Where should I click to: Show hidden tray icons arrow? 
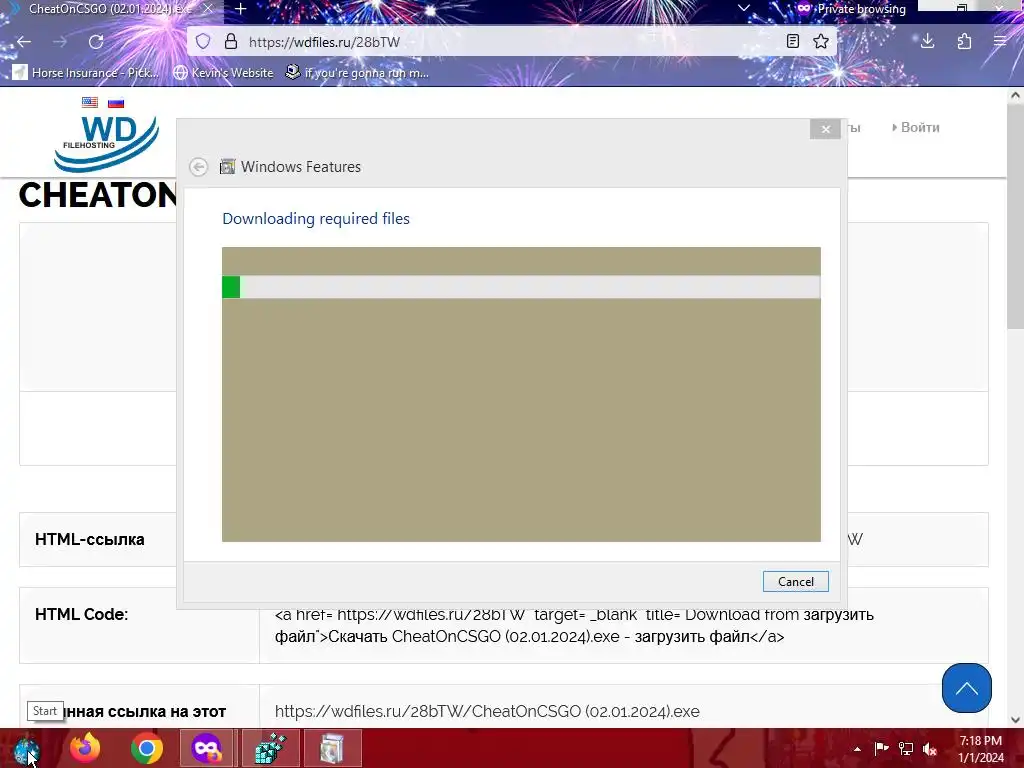(x=857, y=749)
